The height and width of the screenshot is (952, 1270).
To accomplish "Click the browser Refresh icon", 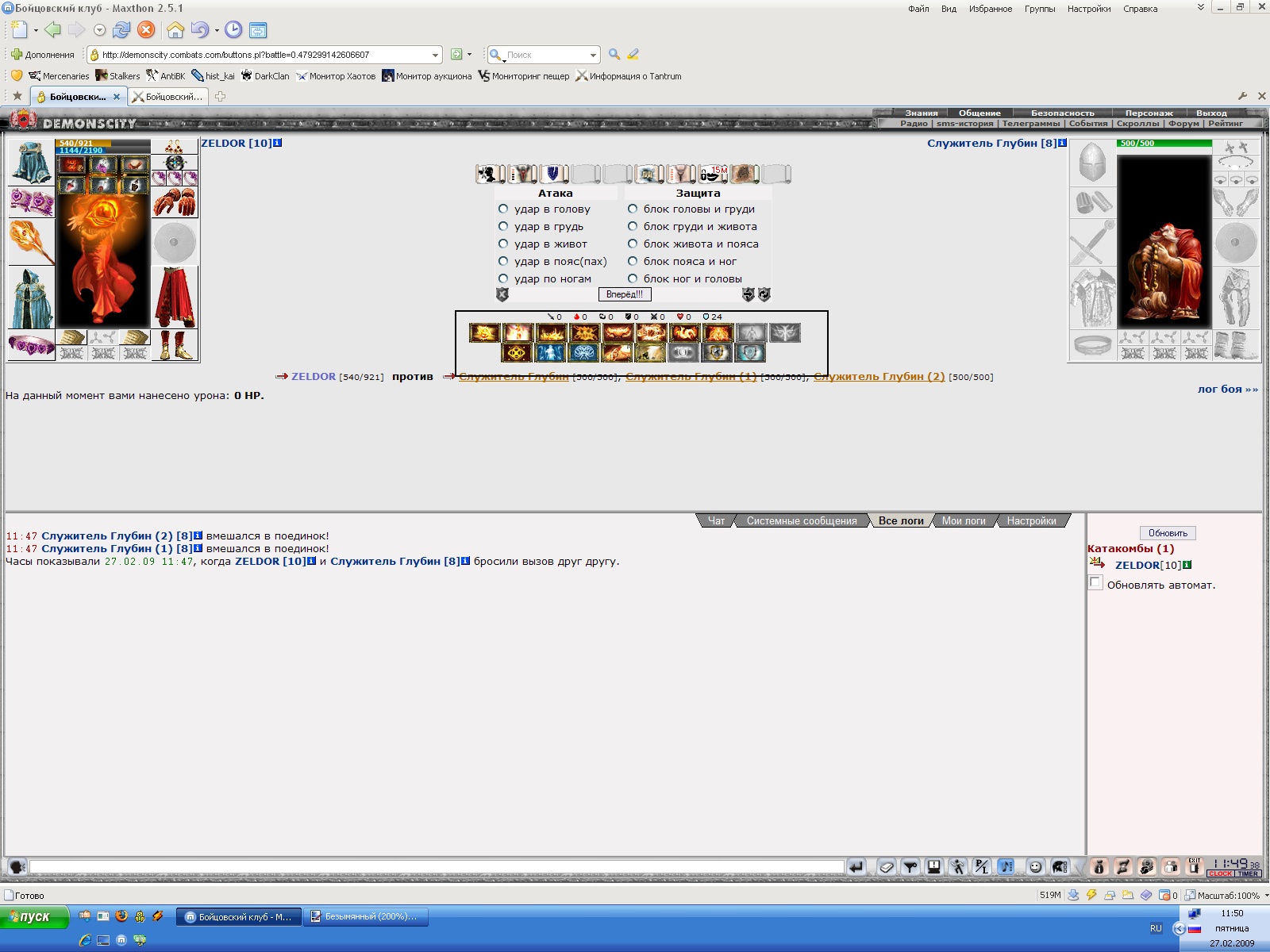I will pyautogui.click(x=121, y=30).
